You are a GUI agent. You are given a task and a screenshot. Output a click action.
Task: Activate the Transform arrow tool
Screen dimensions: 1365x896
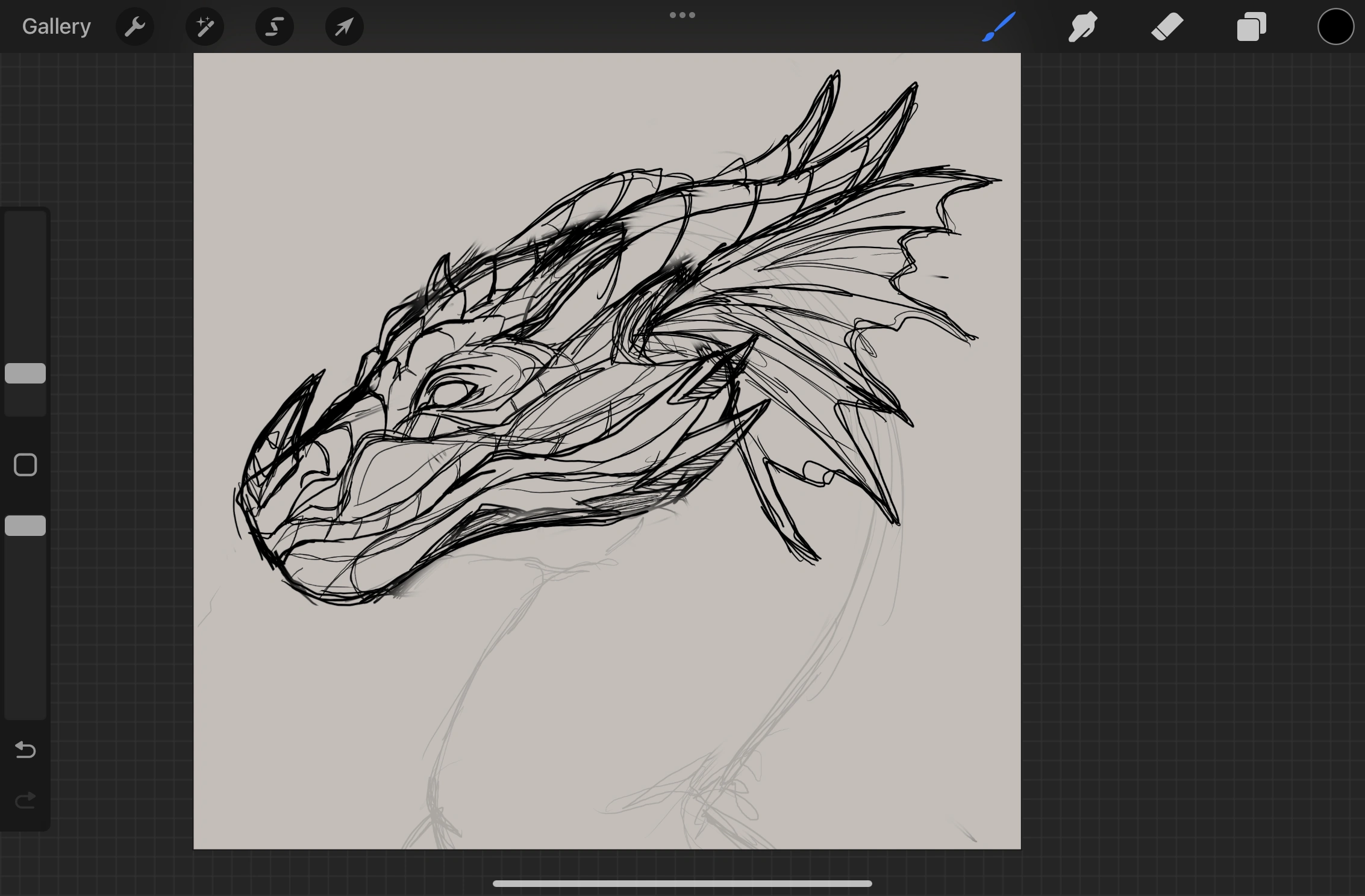[343, 26]
